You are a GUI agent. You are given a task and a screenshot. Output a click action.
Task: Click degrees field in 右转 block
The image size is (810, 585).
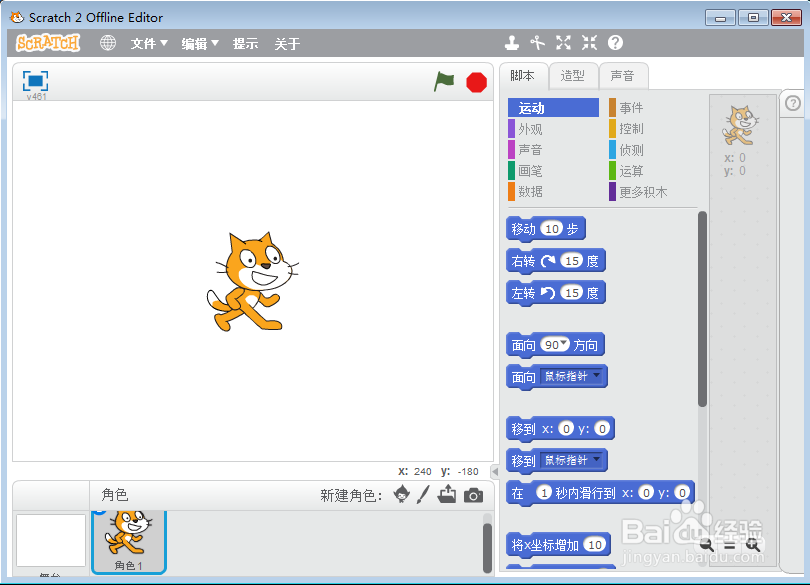pyautogui.click(x=572, y=260)
